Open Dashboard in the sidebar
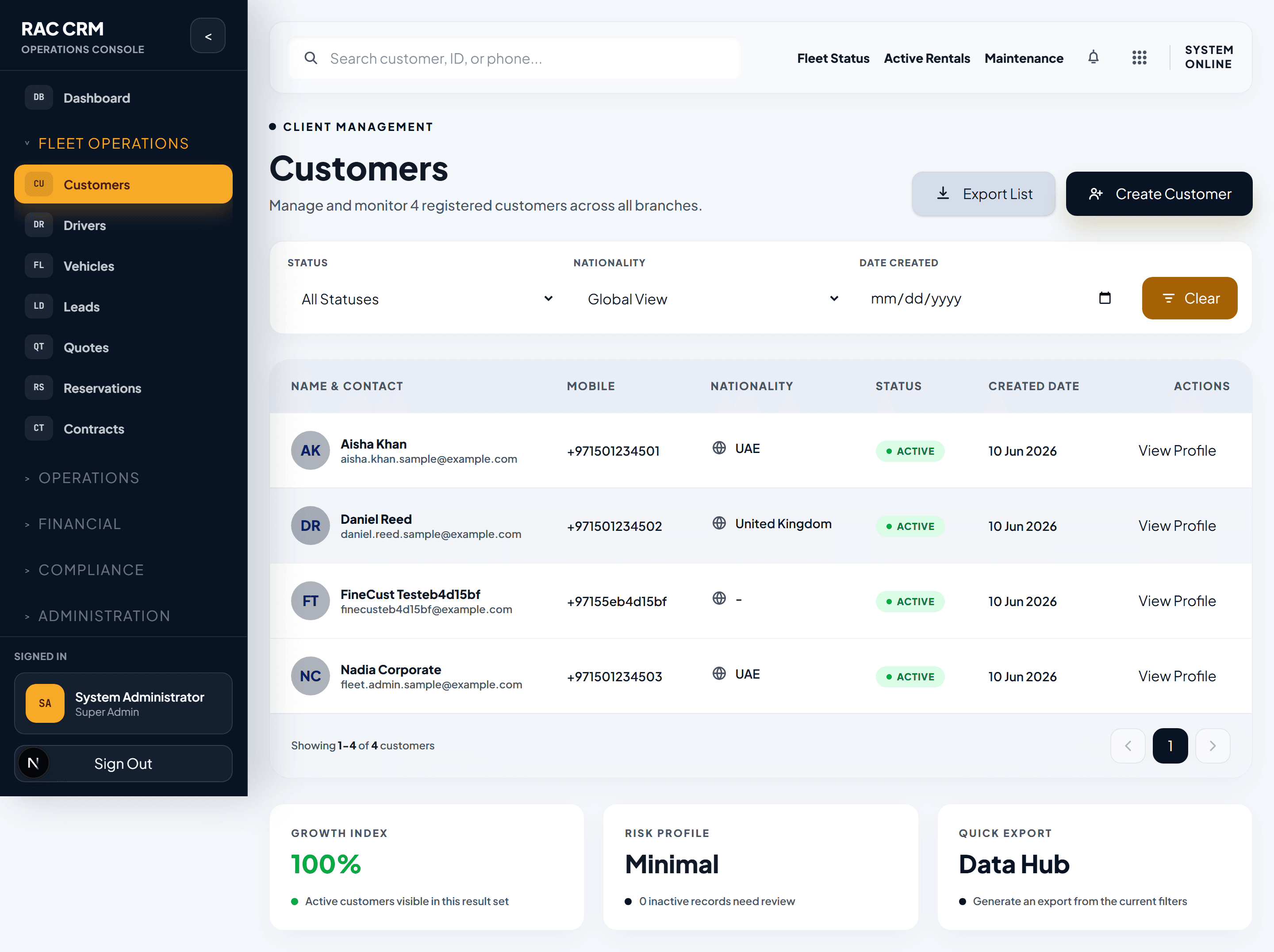Image resolution: width=1274 pixels, height=952 pixels. pos(123,98)
